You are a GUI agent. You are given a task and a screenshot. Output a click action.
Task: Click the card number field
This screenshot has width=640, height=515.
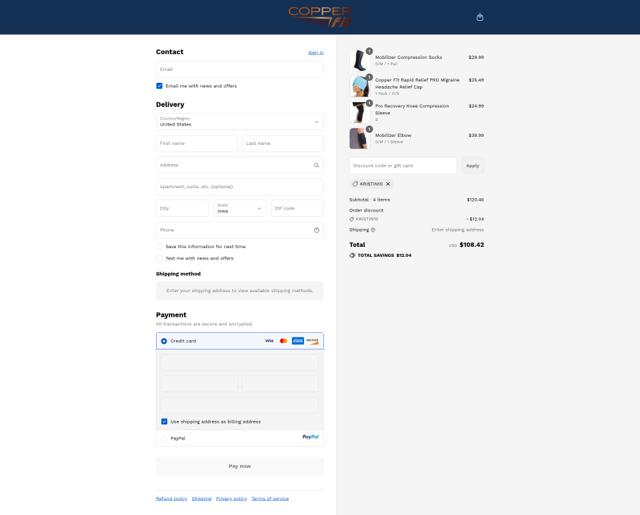click(x=240, y=362)
